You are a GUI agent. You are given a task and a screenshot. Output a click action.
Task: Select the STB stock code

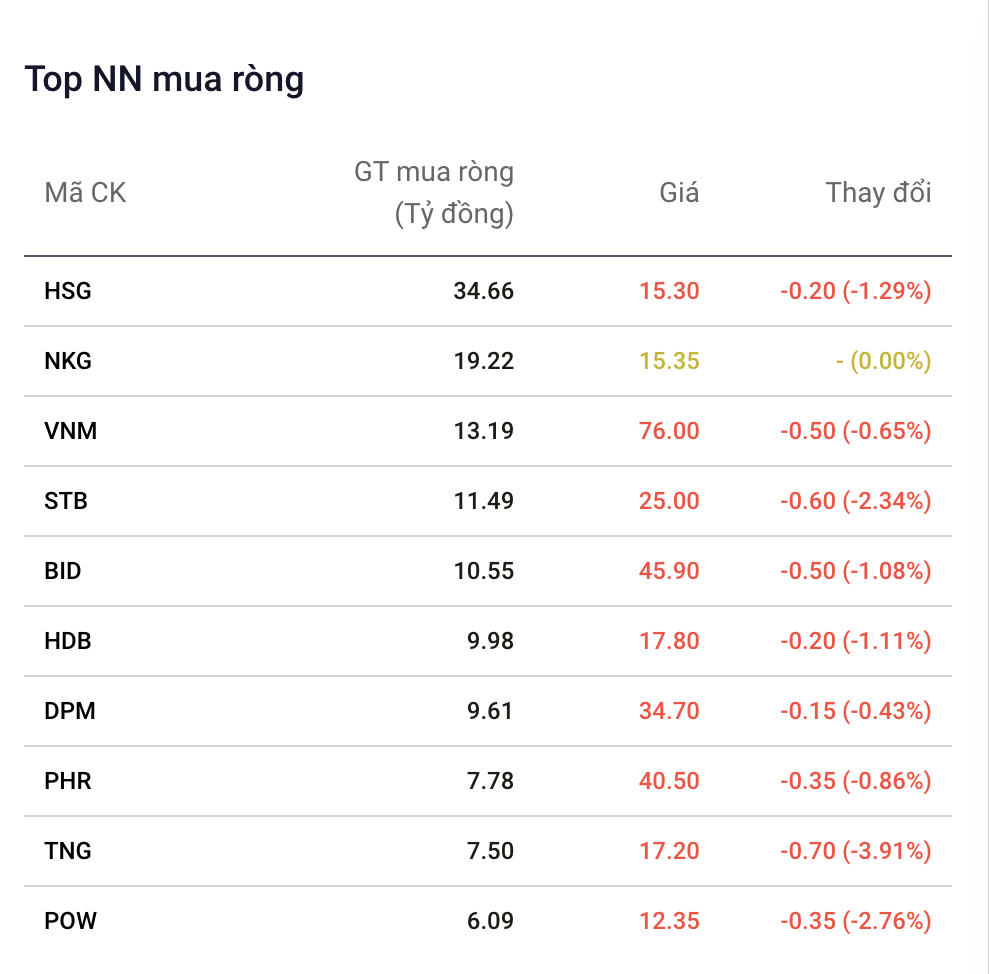click(x=66, y=501)
